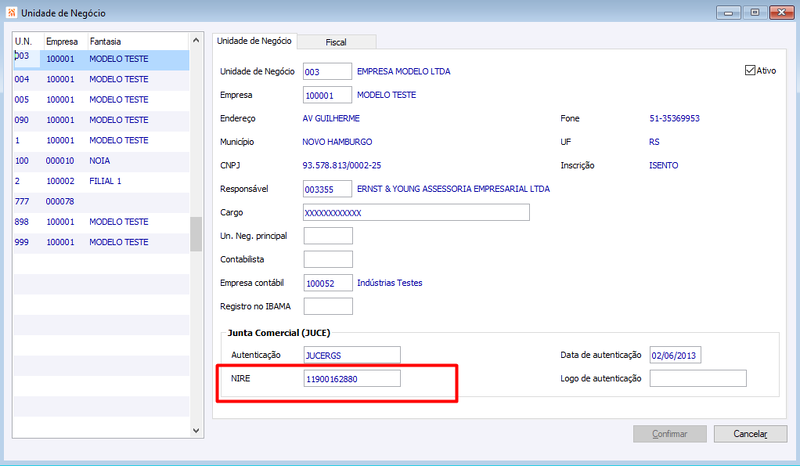Click the Fone value 51-35369953

[x=674, y=118]
